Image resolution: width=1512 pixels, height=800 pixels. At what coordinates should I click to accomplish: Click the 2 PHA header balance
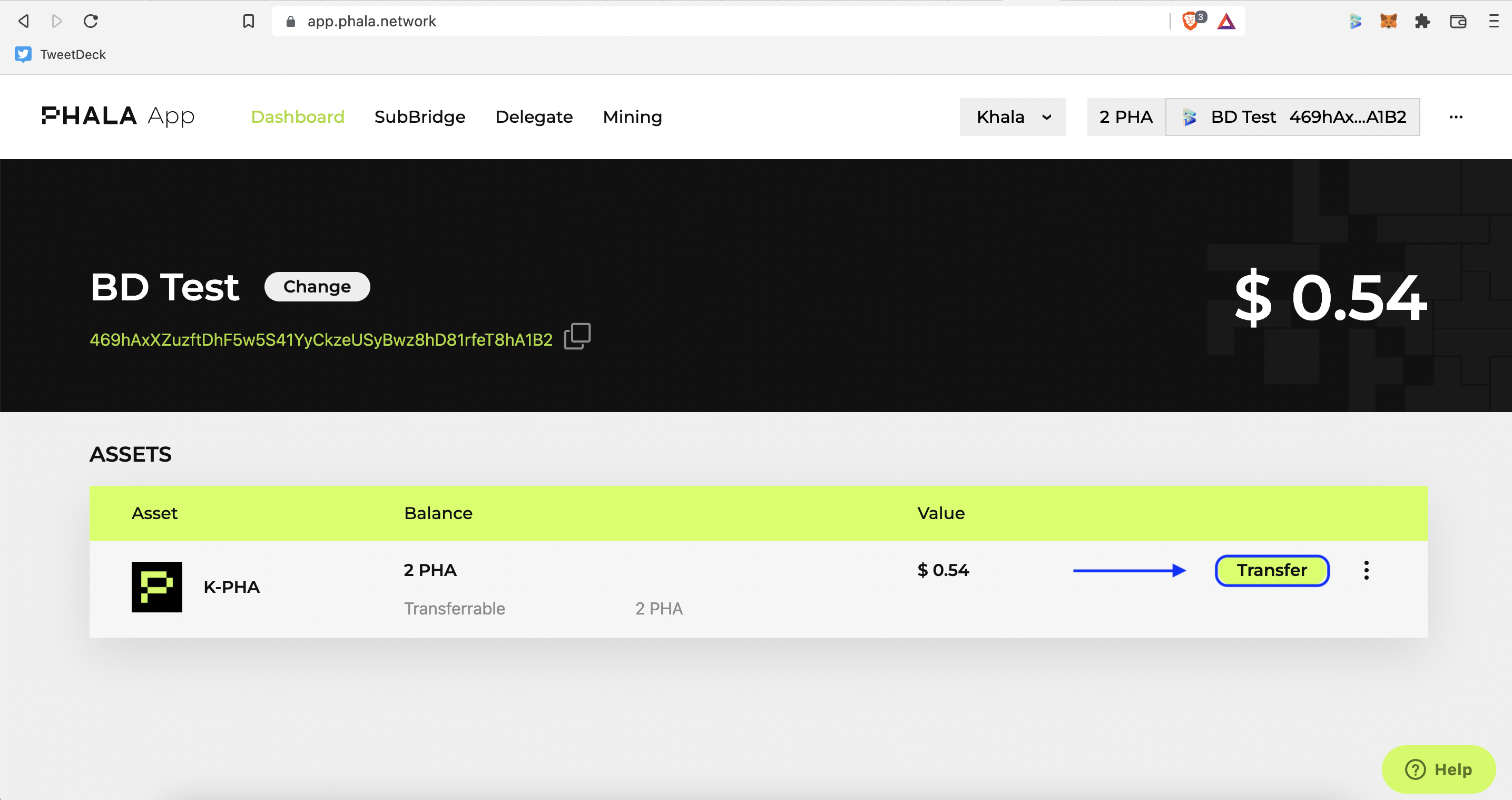coord(1126,117)
